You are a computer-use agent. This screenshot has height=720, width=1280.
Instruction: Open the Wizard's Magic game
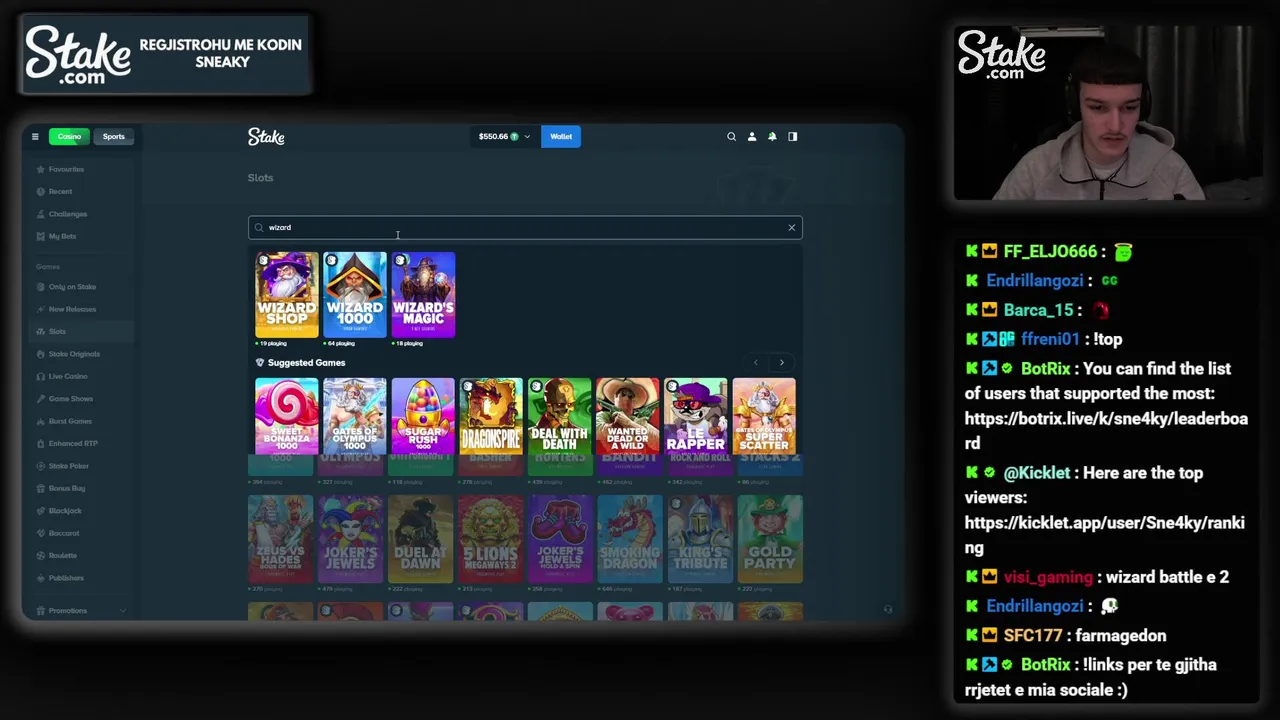pyautogui.click(x=423, y=295)
